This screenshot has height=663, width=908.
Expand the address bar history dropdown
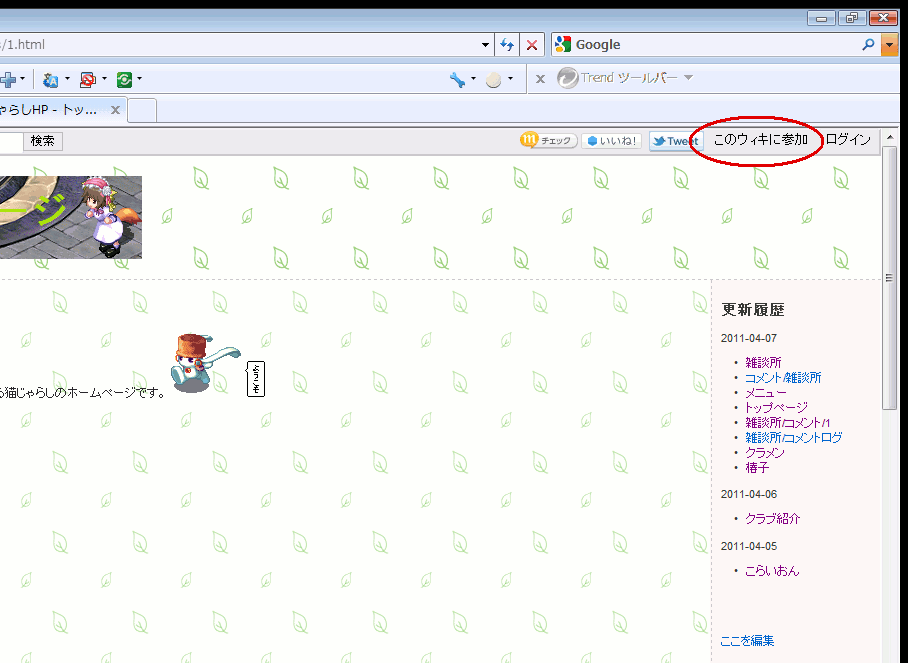coord(485,45)
